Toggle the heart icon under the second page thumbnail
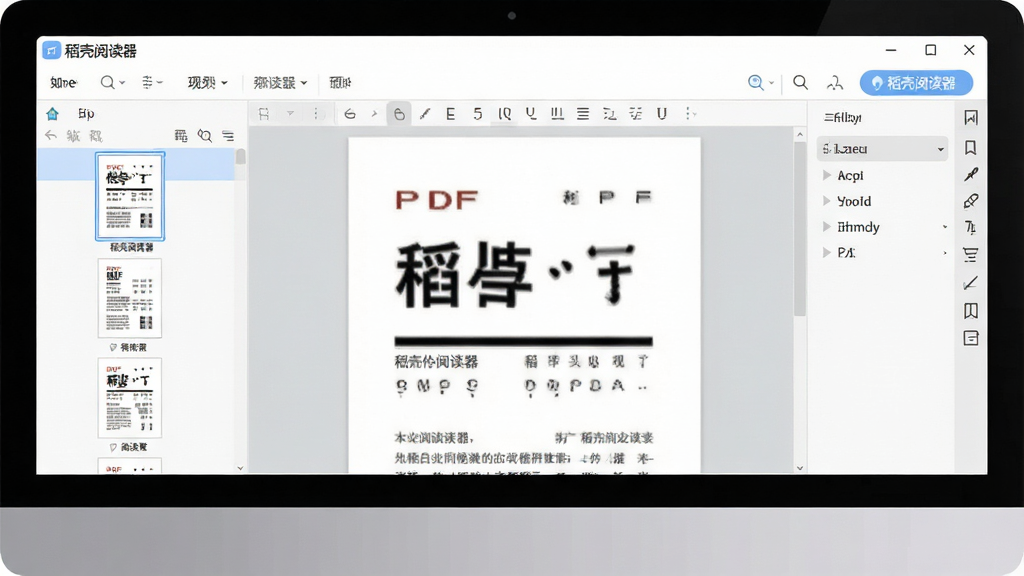The image size is (1024, 576). [x=113, y=347]
